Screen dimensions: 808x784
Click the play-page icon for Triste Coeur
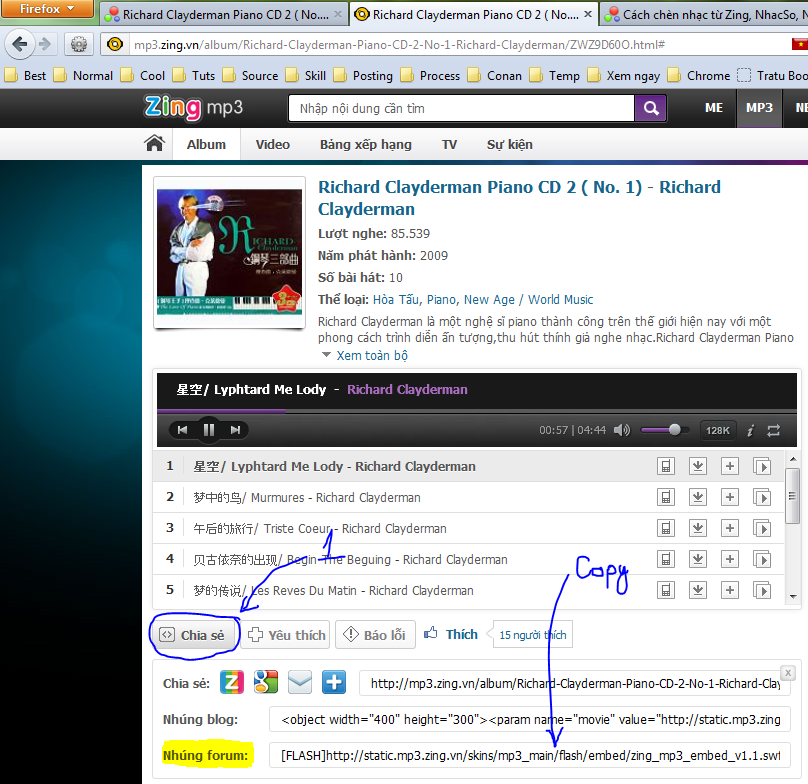point(762,528)
